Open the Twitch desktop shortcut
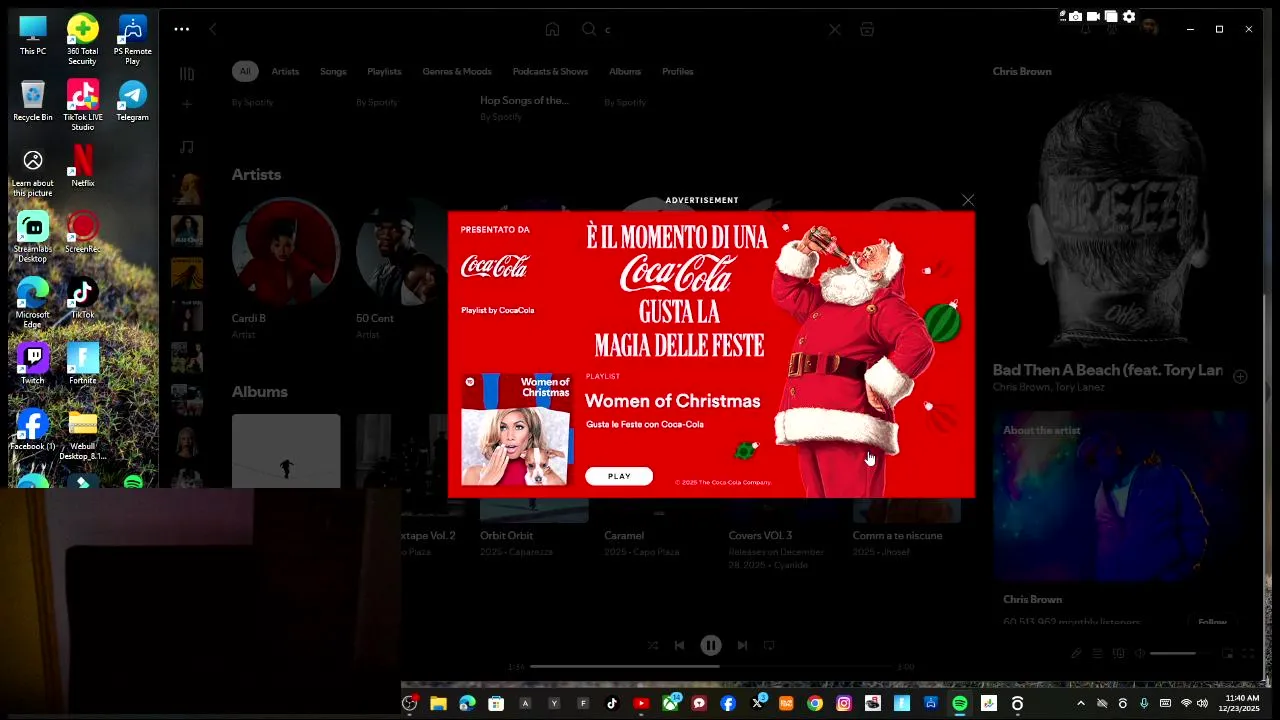1280x720 pixels. coord(33,364)
